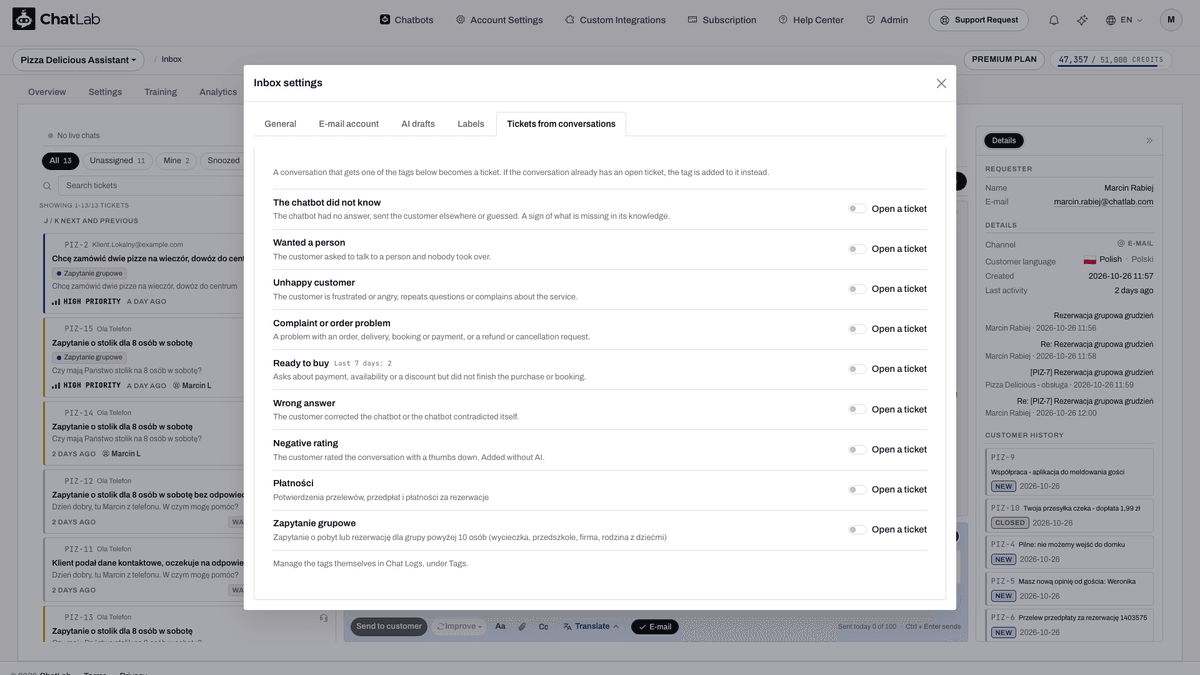1200x675 pixels.
Task: Click the Details pill in right panel
Action: [x=1004, y=141]
